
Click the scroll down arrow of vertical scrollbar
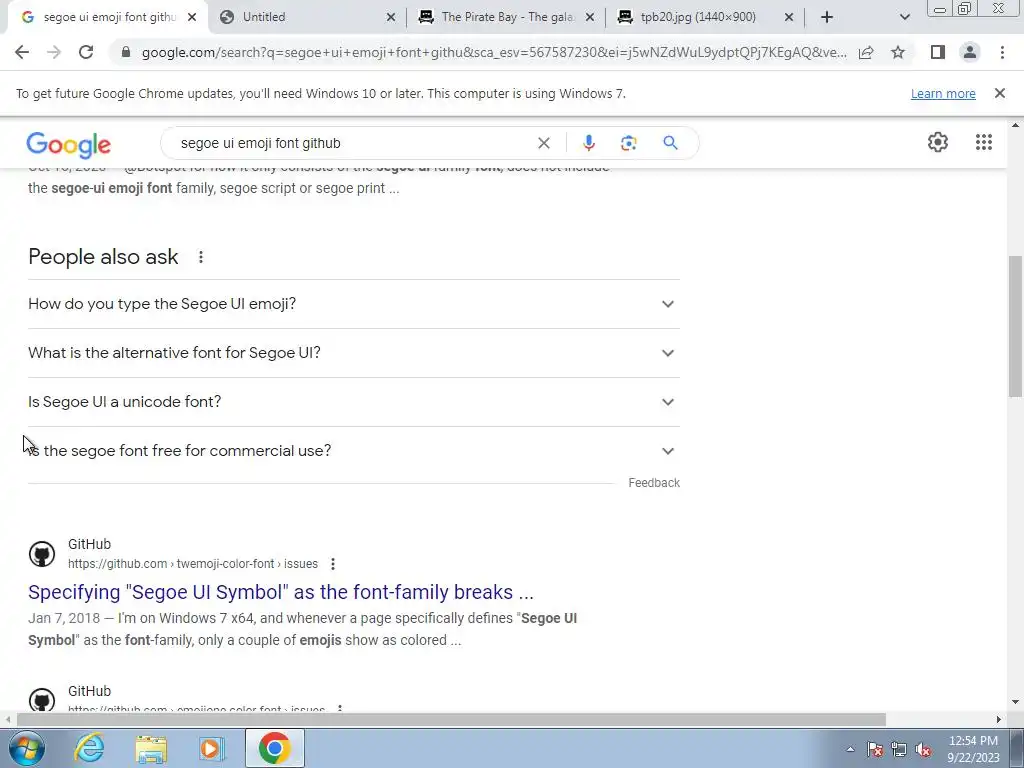point(1015,702)
